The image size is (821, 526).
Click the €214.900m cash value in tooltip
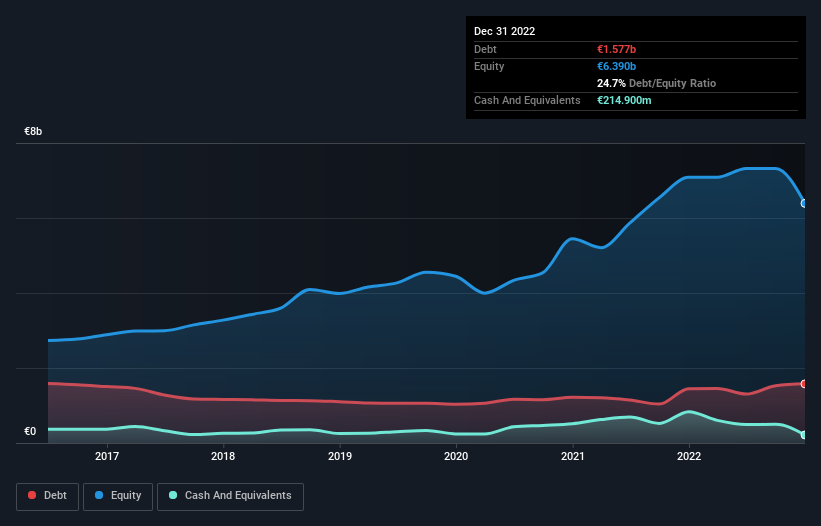tap(624, 100)
